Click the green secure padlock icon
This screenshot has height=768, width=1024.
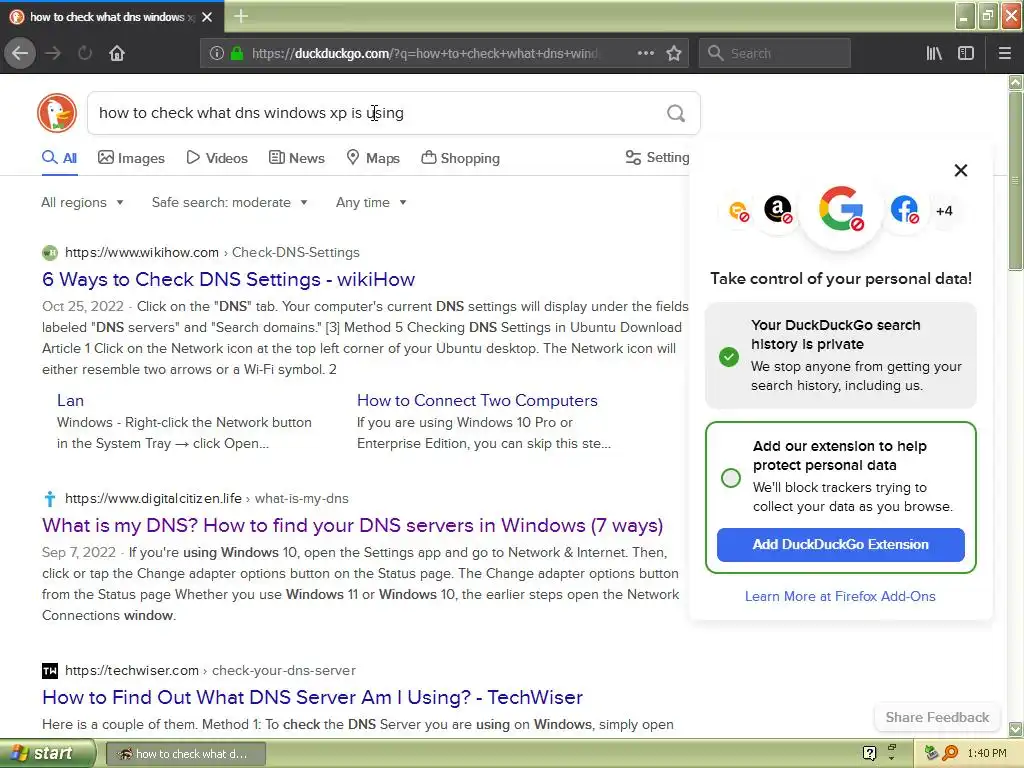click(x=237, y=53)
